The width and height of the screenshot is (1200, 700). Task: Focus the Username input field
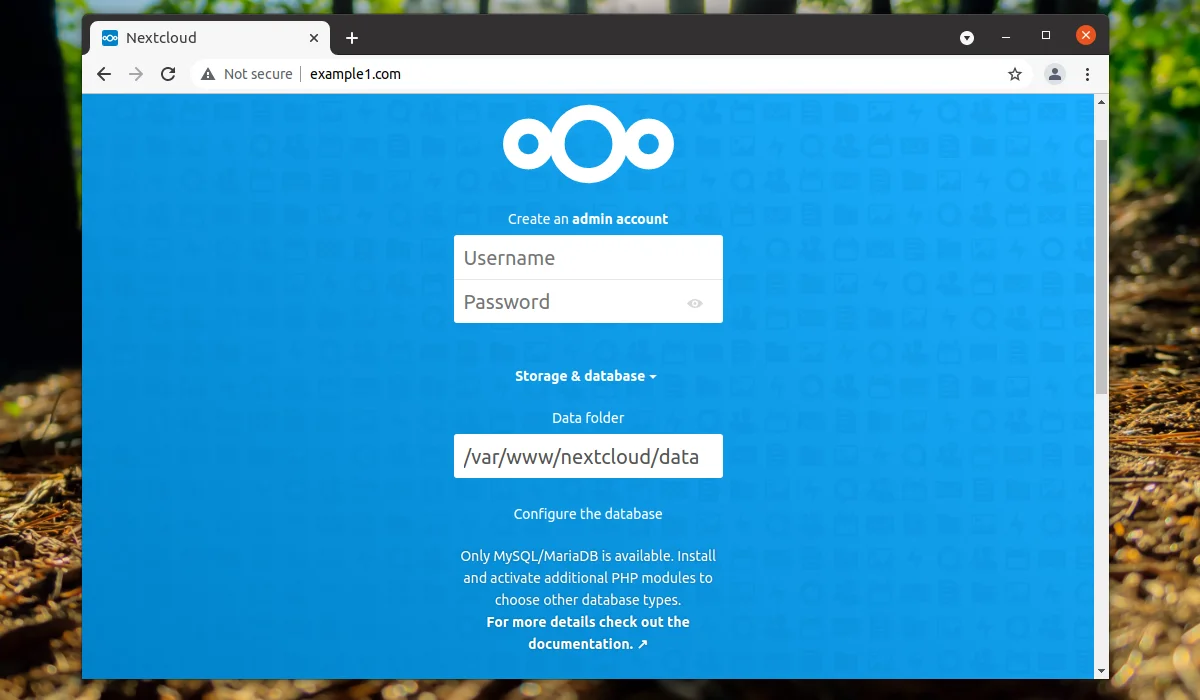tap(588, 257)
